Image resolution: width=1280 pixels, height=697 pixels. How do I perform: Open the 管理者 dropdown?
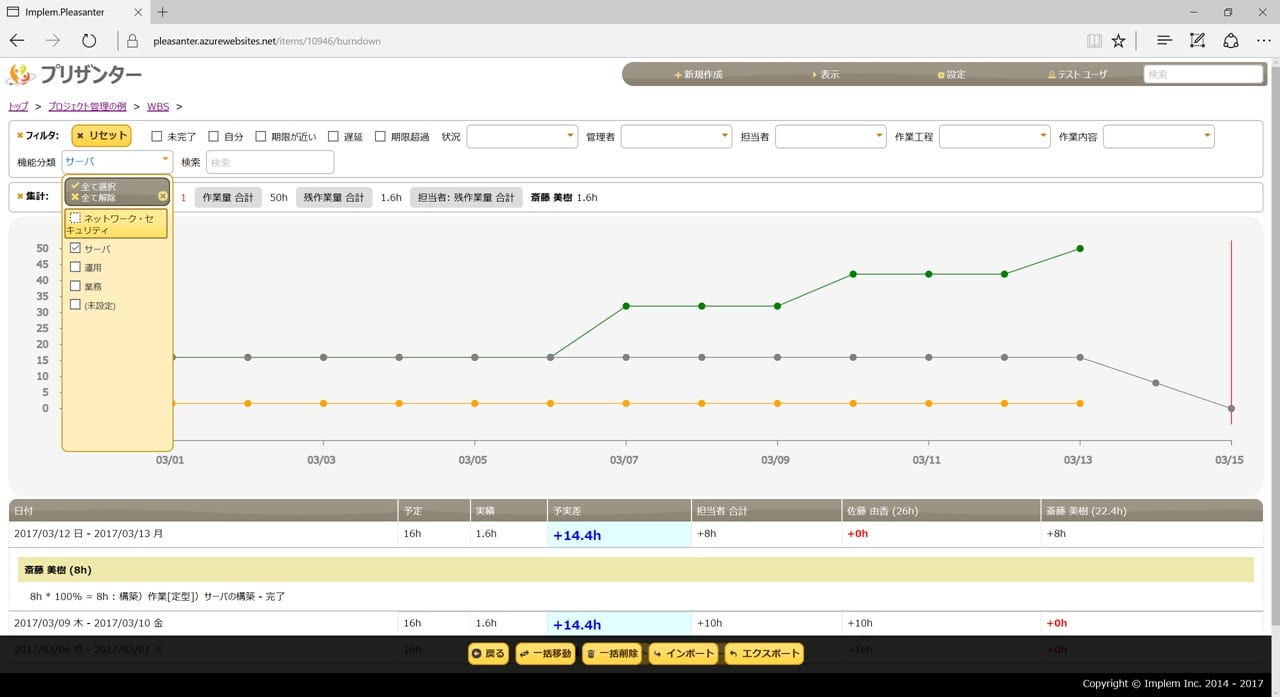pos(677,136)
